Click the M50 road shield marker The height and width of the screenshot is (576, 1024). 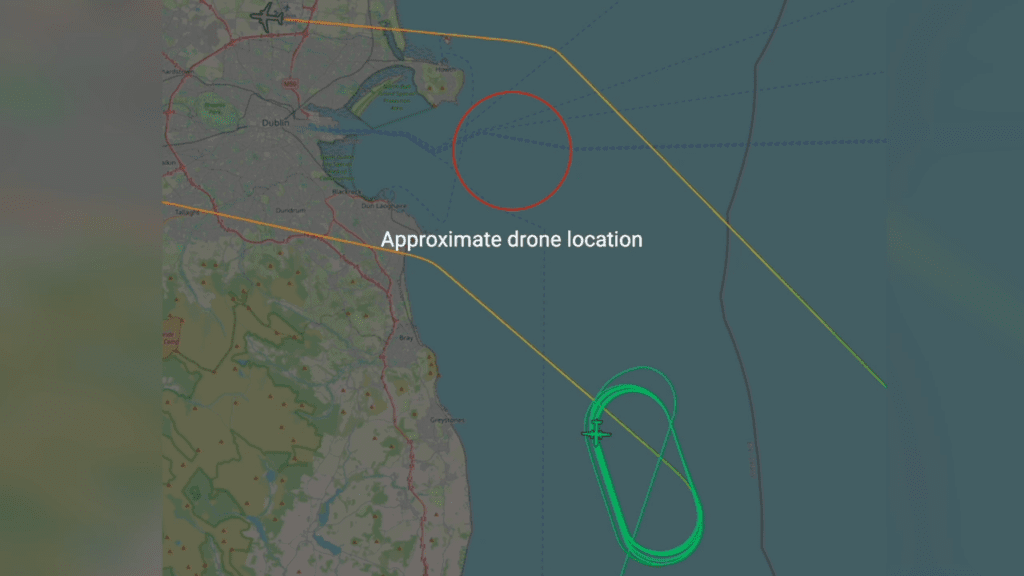pyautogui.click(x=290, y=84)
